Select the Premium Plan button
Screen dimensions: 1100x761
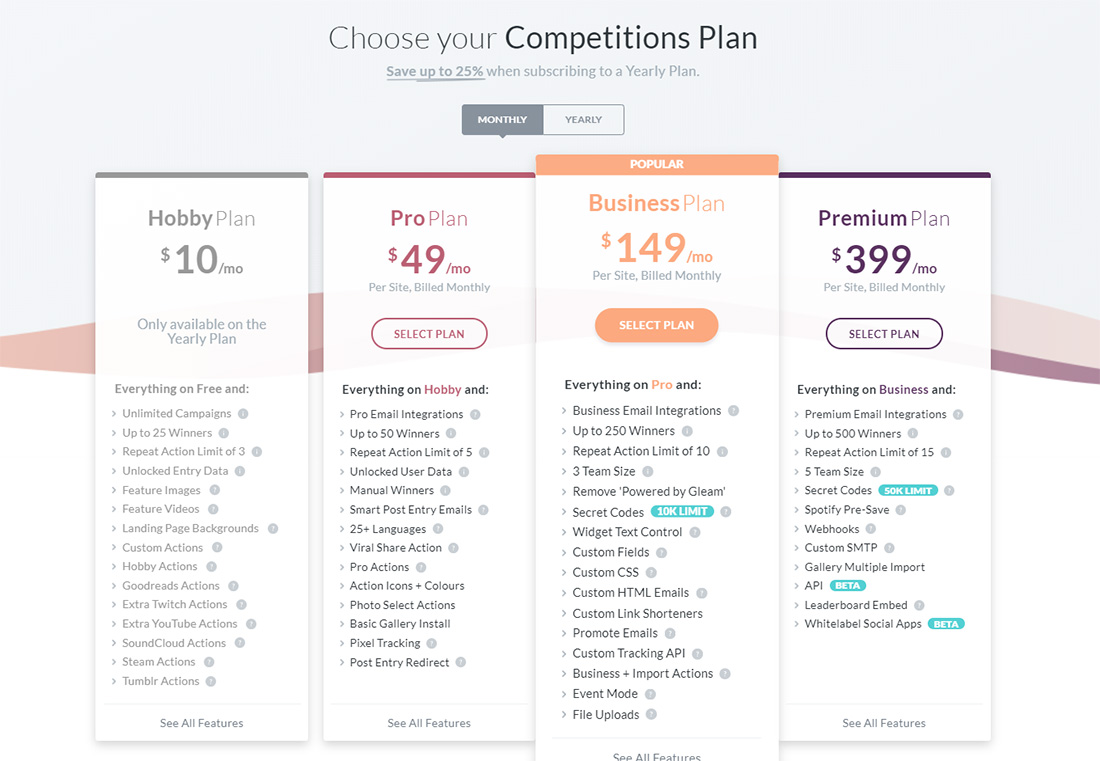(x=884, y=334)
